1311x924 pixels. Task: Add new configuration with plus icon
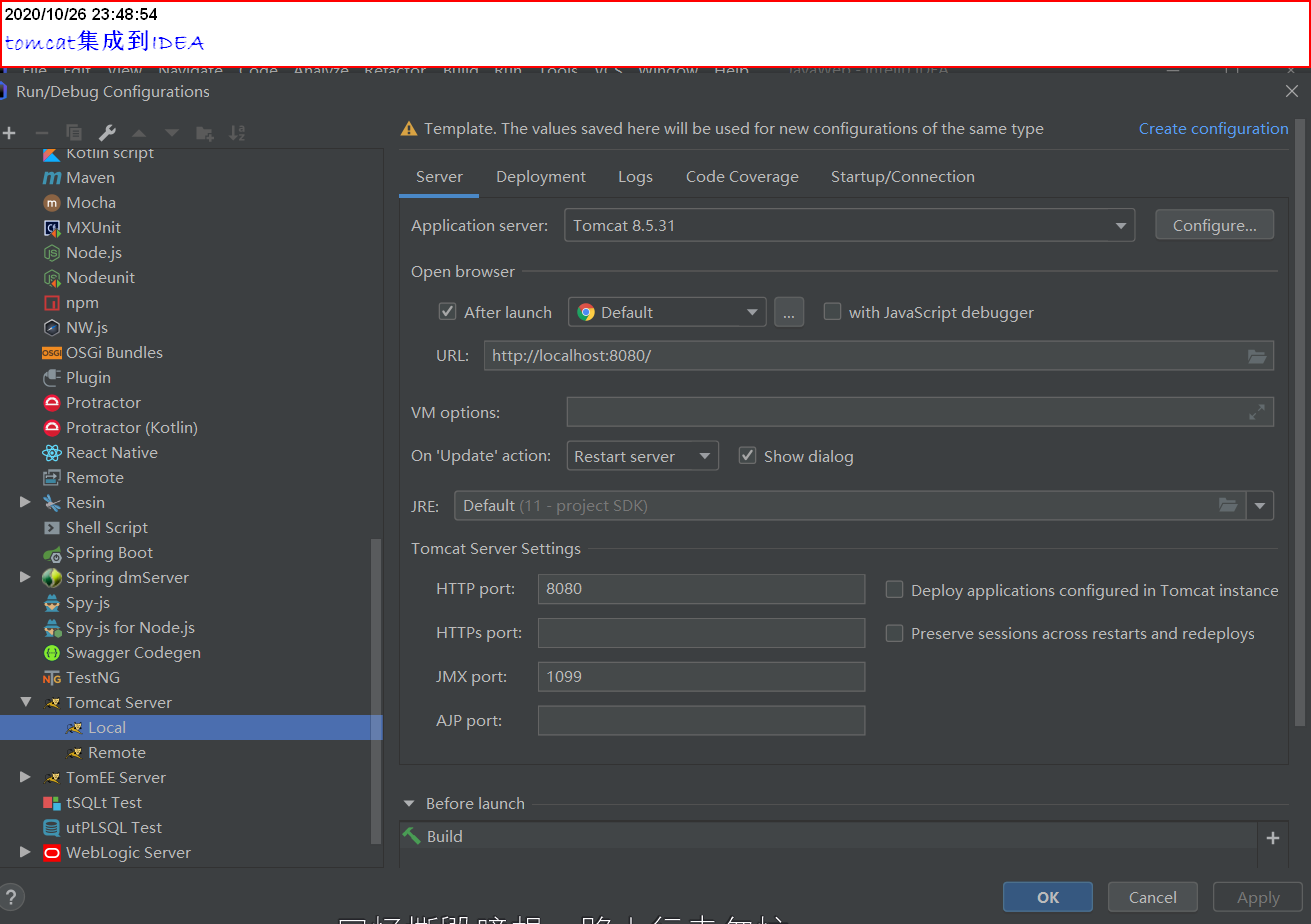click(10, 133)
